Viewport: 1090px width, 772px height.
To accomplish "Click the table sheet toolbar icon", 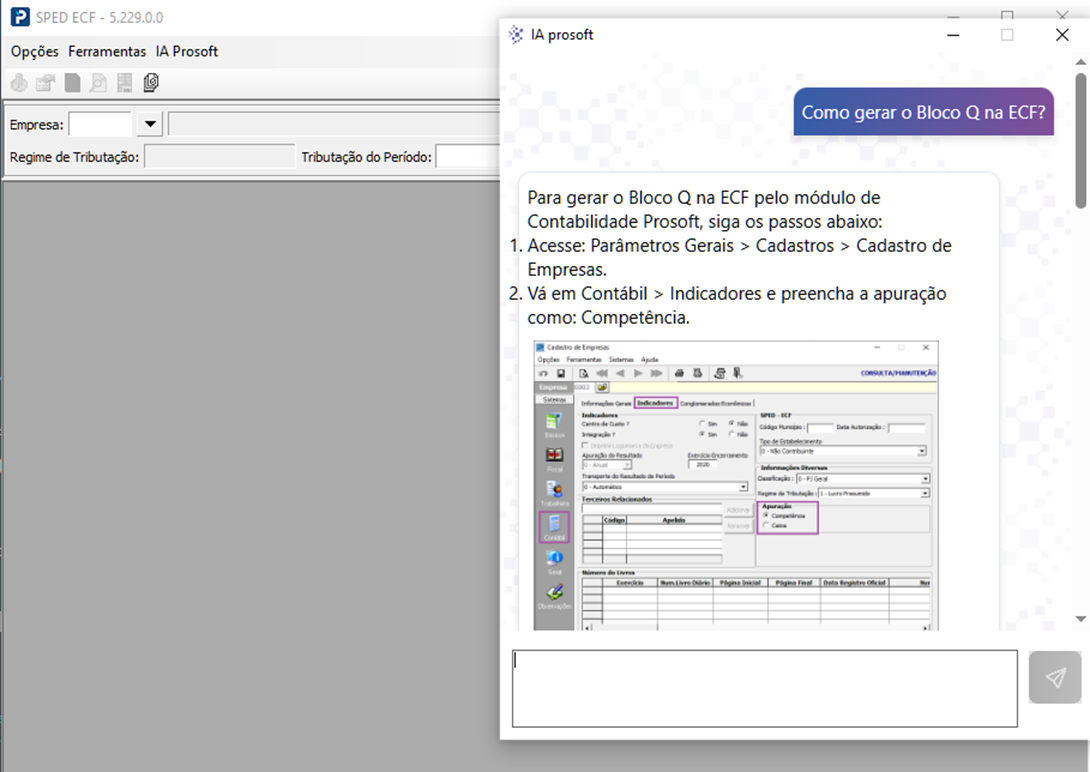I will [124, 83].
